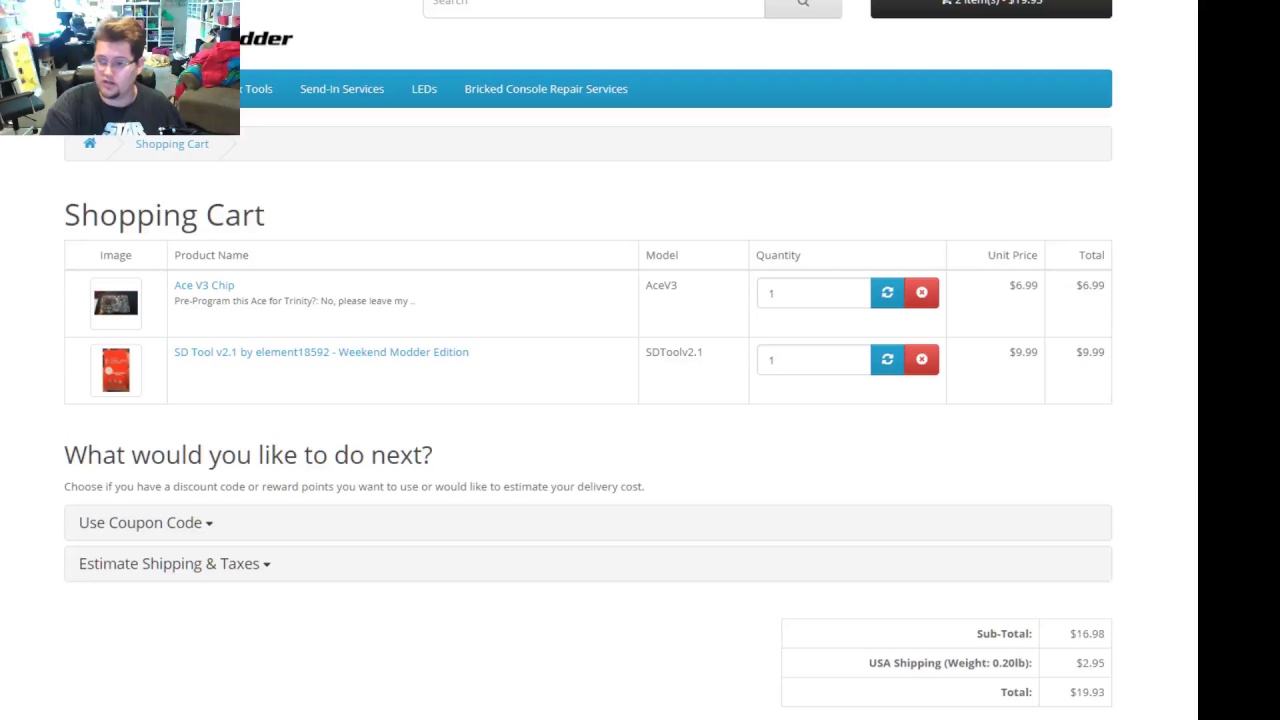Viewport: 1280px width, 720px height.
Task: Focus SD Tool v2.1 quantity field
Action: tap(814, 360)
